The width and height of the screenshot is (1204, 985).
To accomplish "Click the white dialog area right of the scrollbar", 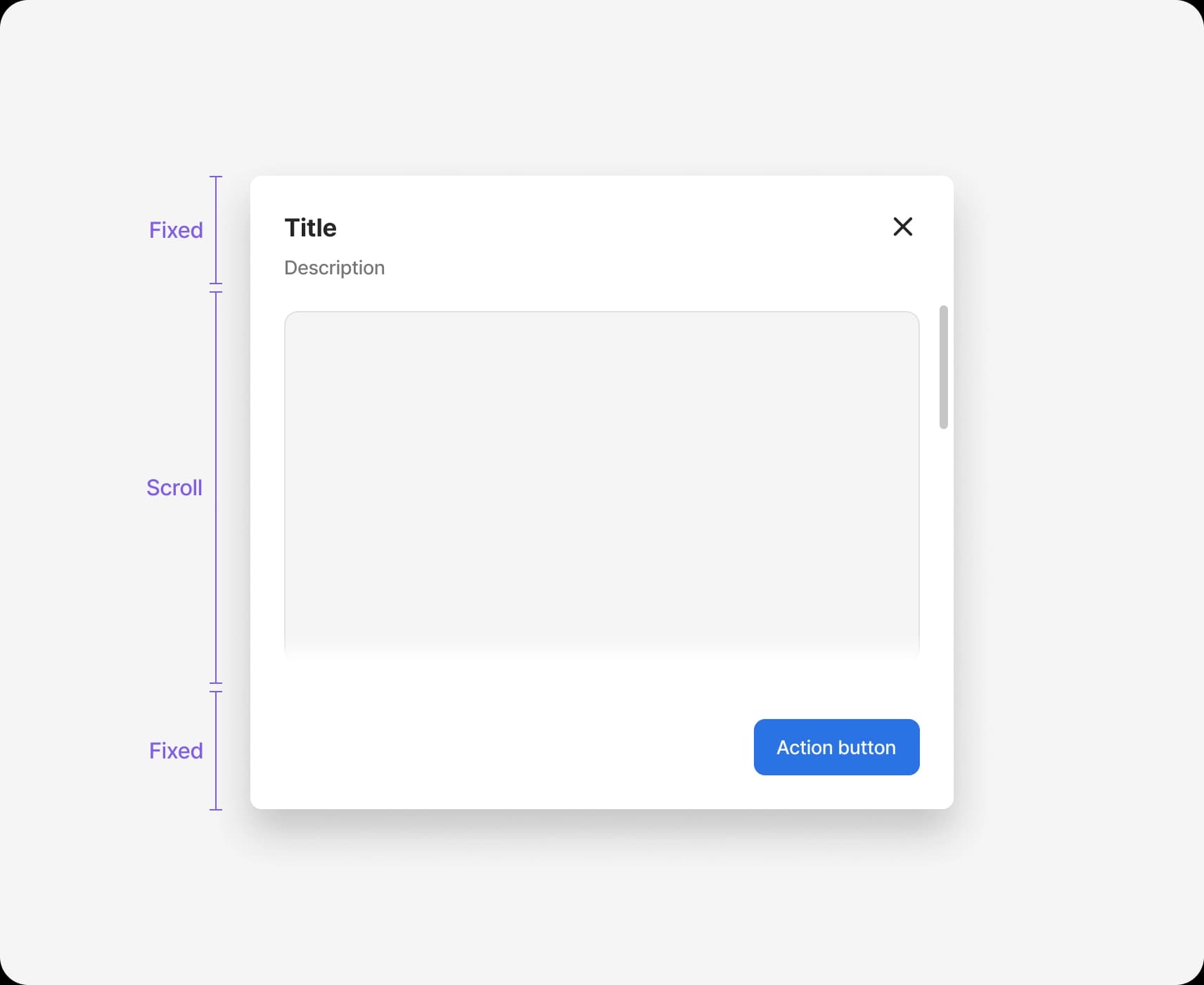I will tap(951, 493).
